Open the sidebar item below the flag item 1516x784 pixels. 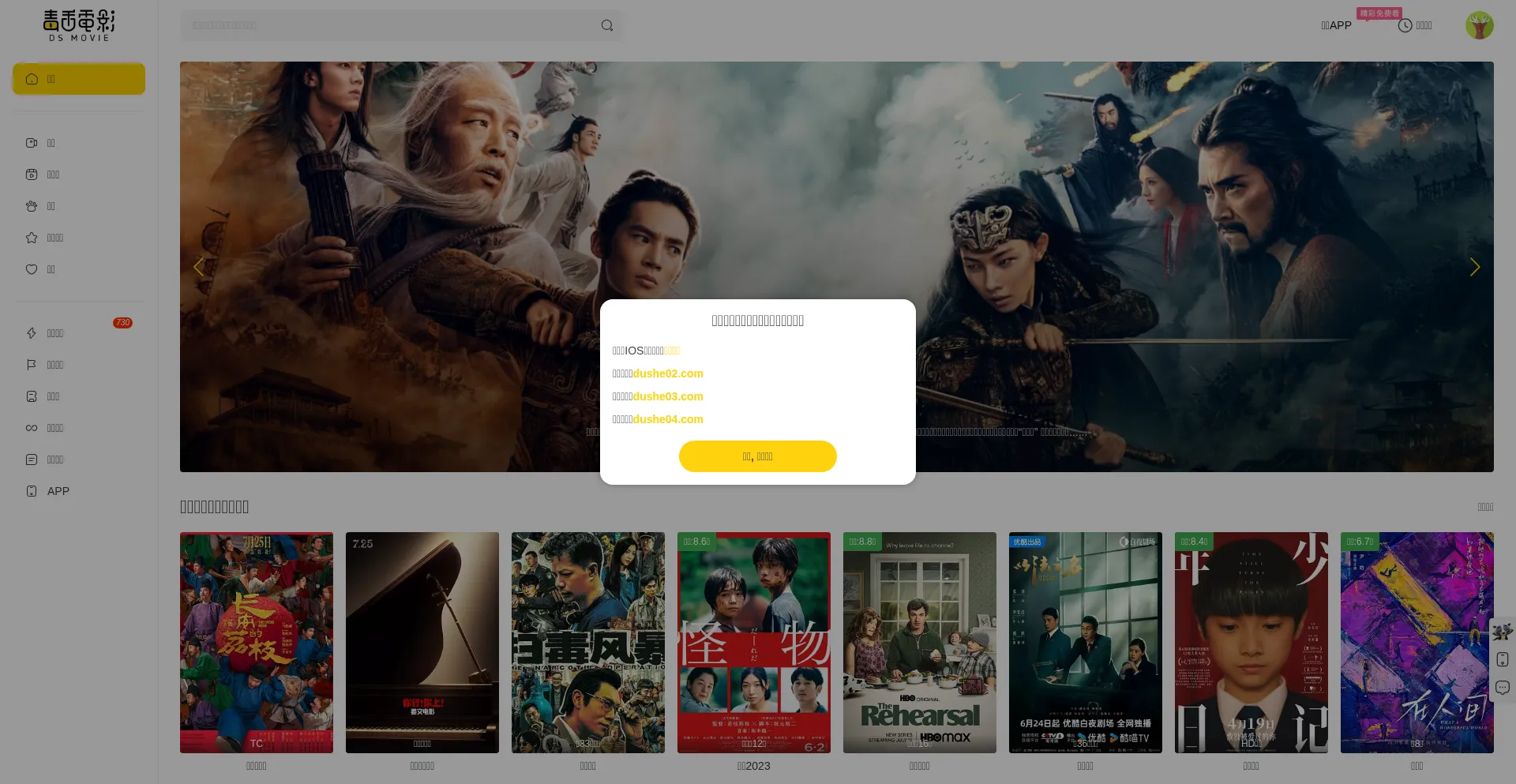pyautogui.click(x=79, y=396)
